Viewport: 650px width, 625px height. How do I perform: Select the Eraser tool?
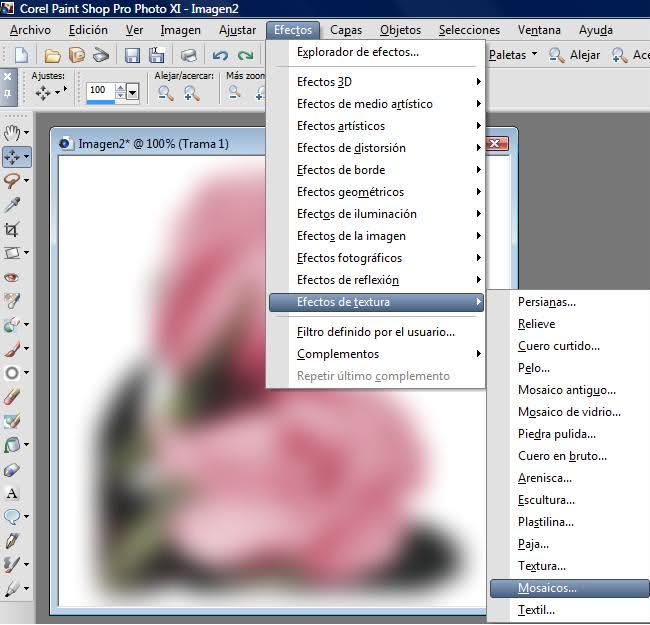12,397
